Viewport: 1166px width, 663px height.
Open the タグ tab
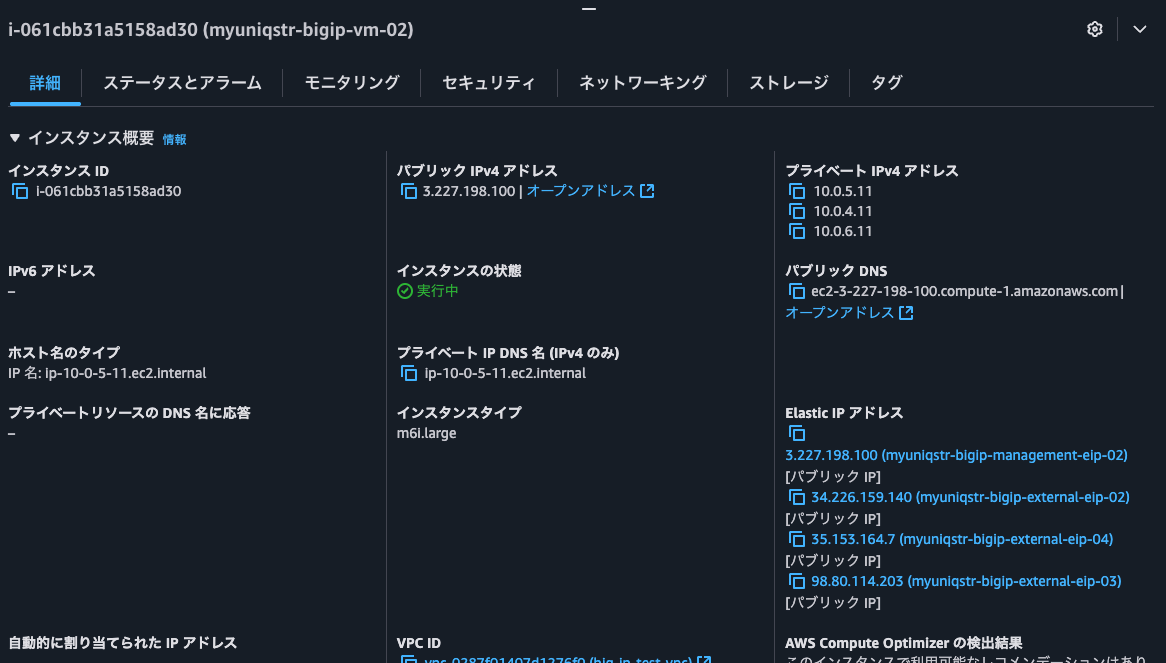pyautogui.click(x=886, y=83)
